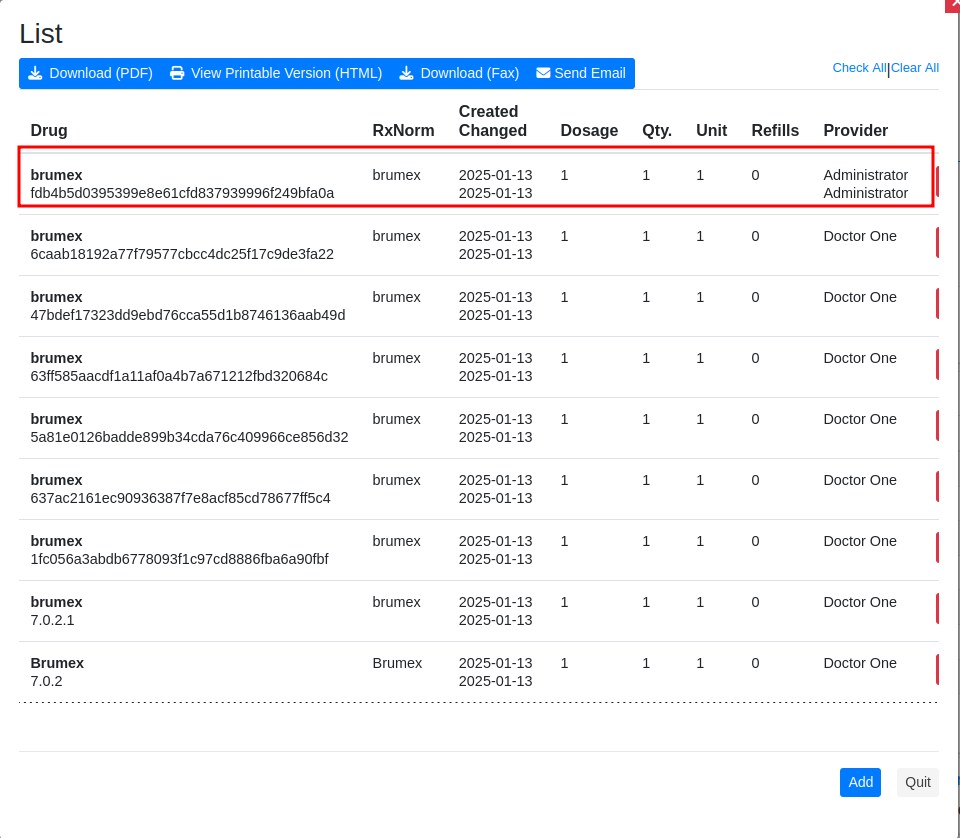The width and height of the screenshot is (960, 838).
Task: Select prescription 6caab18192a77f79577cbcc4dc25f17c9de3fa22
Action: pyautogui.click(x=479, y=245)
